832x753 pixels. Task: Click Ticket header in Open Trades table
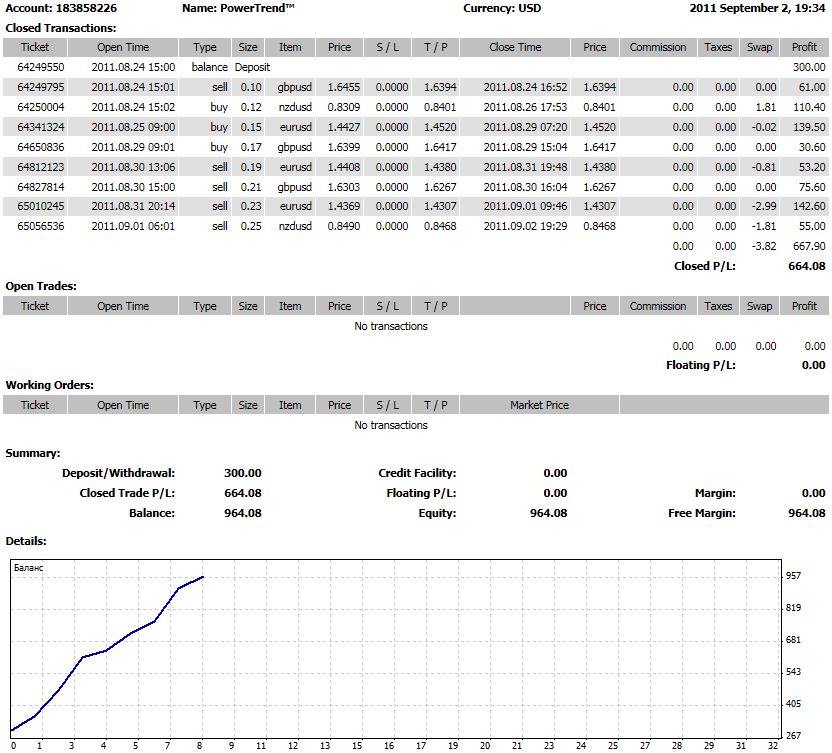point(35,306)
